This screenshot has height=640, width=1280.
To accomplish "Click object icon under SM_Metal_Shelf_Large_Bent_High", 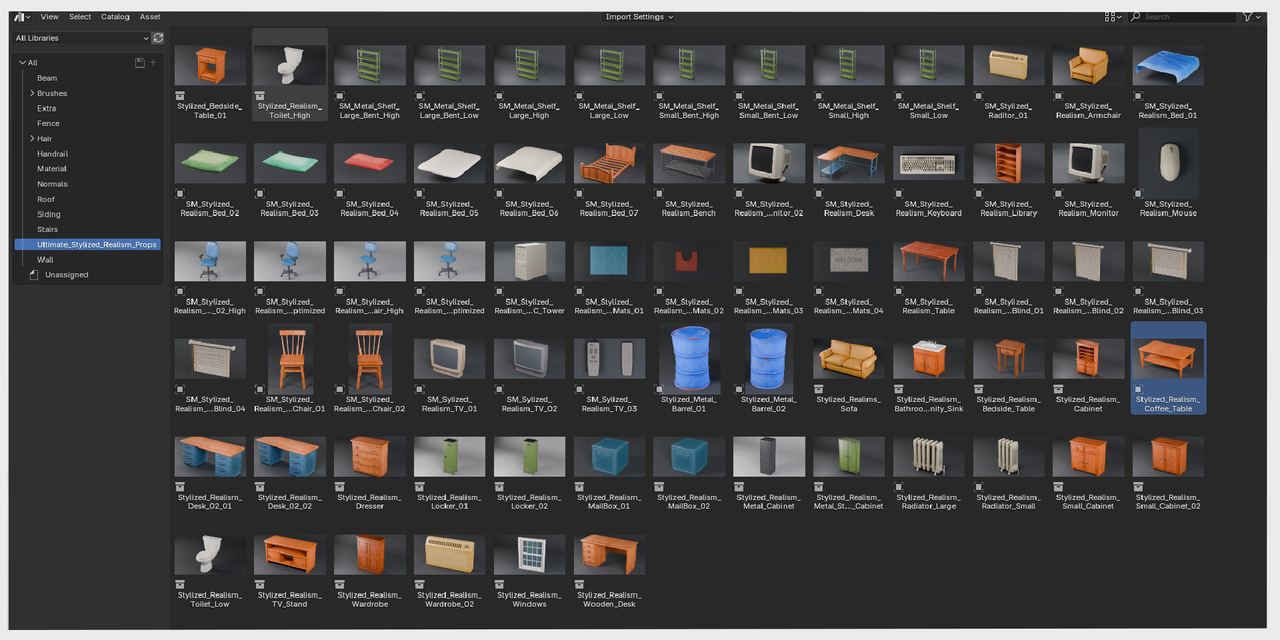I will (340, 96).
